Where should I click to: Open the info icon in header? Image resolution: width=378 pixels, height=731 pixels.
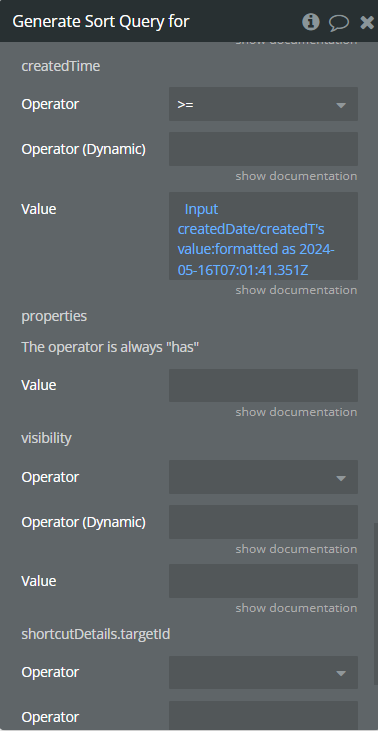pyautogui.click(x=311, y=22)
